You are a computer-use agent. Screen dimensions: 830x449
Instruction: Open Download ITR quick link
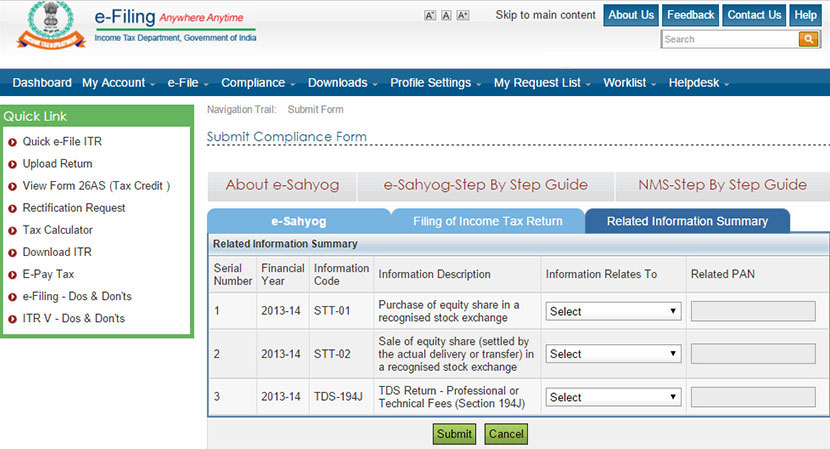coord(57,252)
